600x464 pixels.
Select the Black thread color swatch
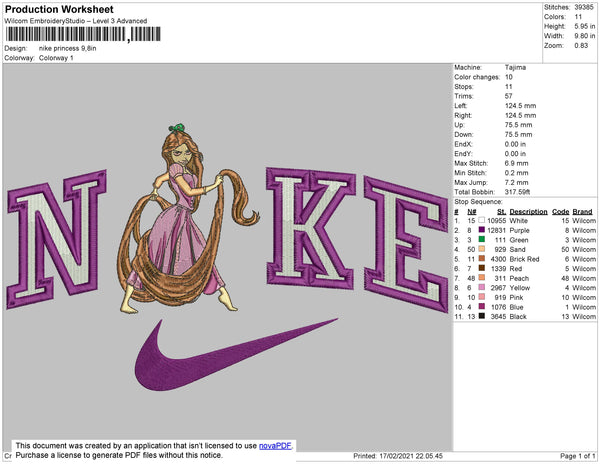click(x=481, y=316)
